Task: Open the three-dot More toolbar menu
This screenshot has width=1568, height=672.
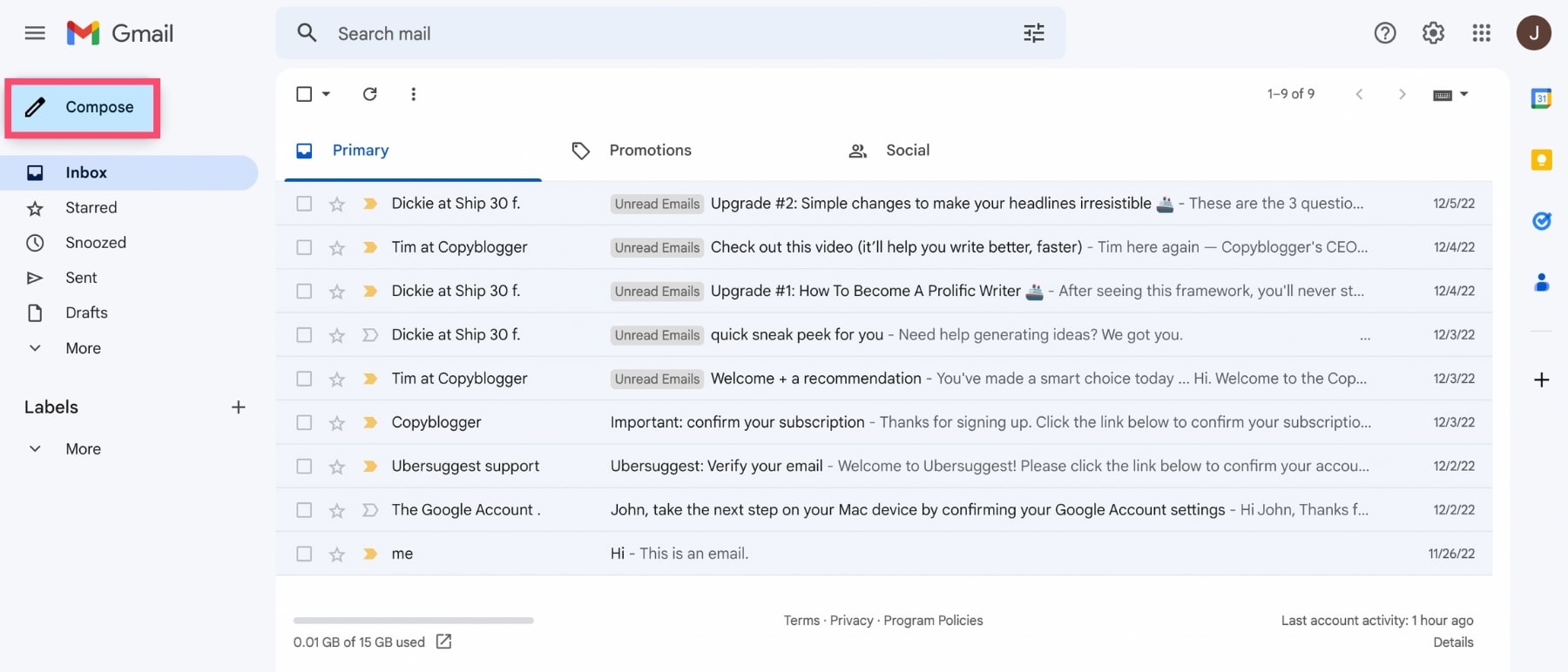Action: (x=413, y=94)
